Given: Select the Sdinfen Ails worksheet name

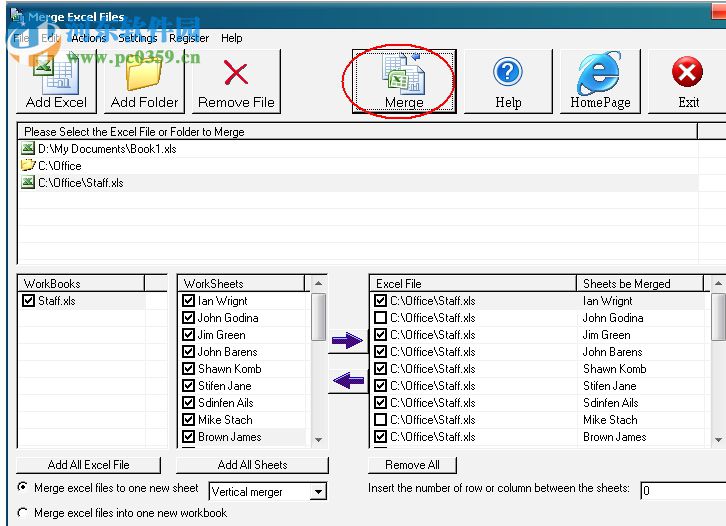Looking at the screenshot, I should click(x=225, y=403).
